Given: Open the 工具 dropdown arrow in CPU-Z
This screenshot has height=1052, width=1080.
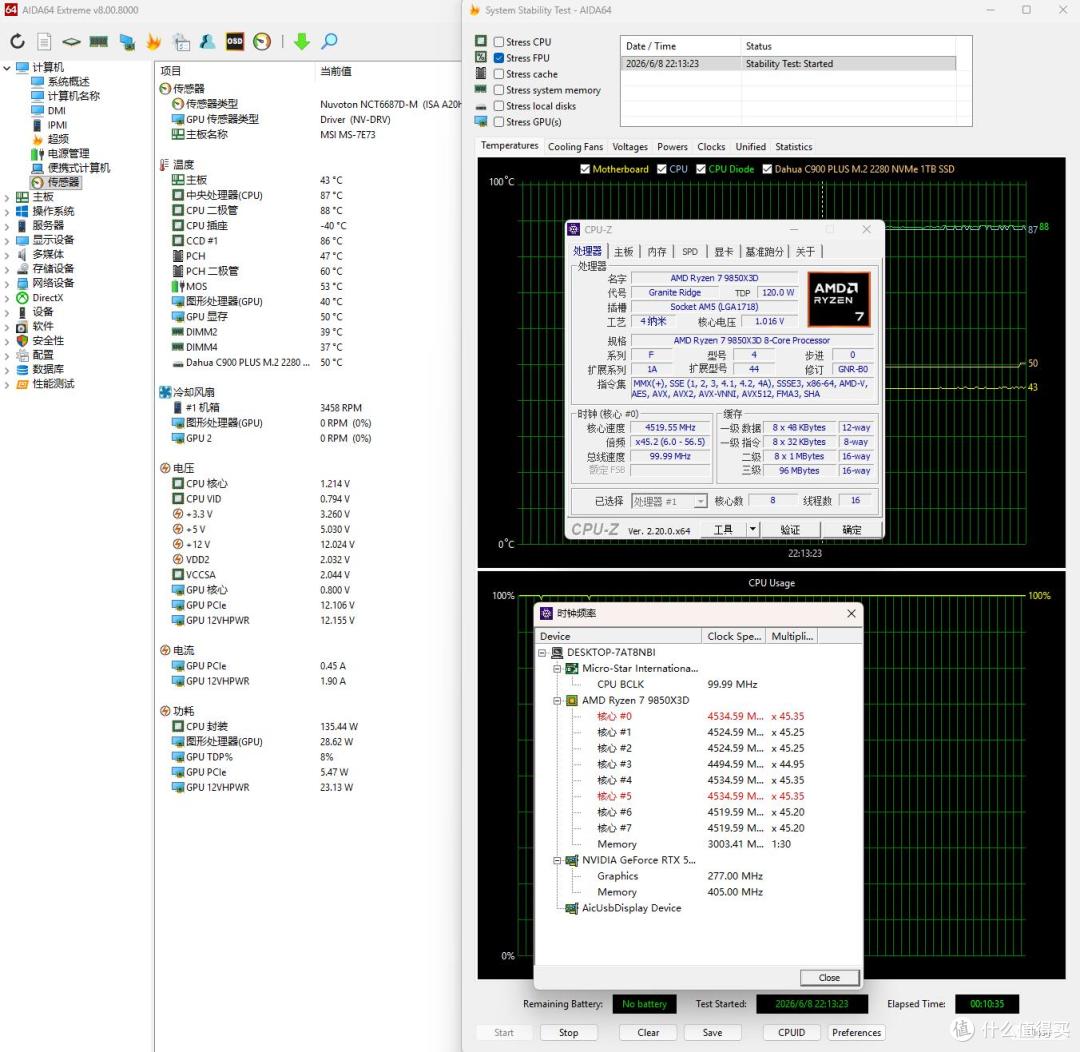Looking at the screenshot, I should 753,529.
